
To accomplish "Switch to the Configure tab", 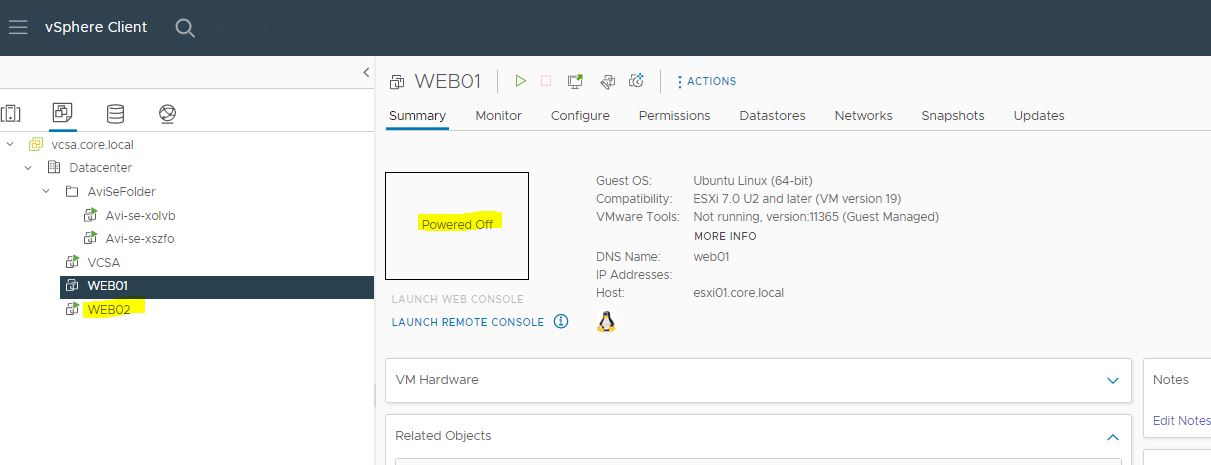I will [580, 115].
